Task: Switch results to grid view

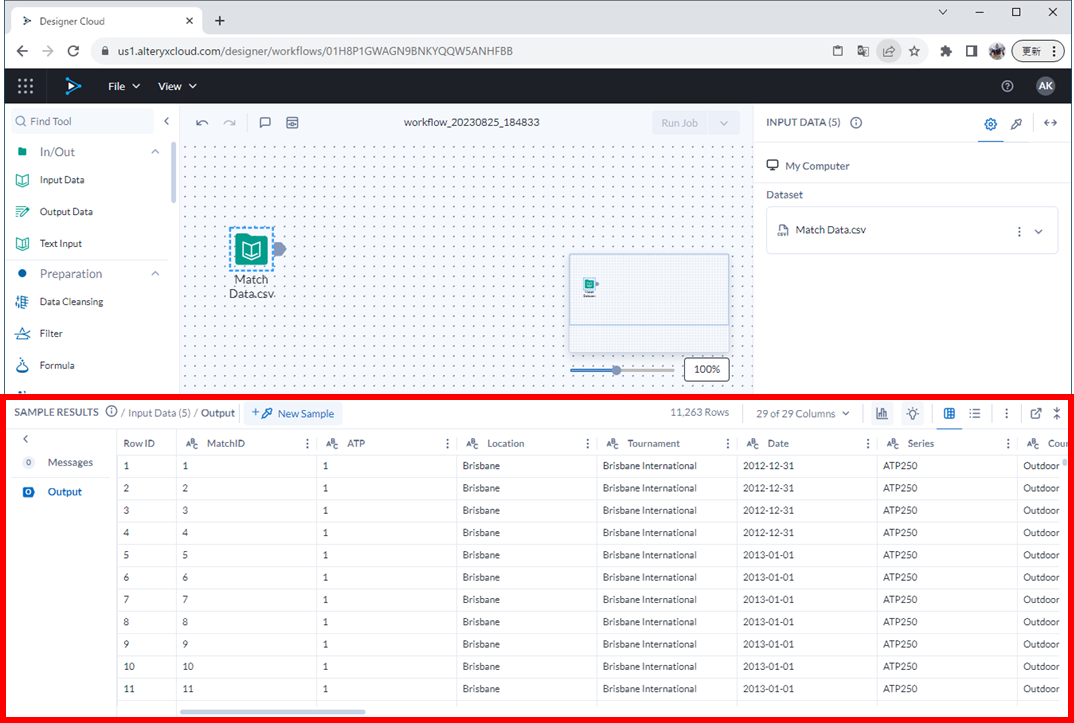Action: 949,414
